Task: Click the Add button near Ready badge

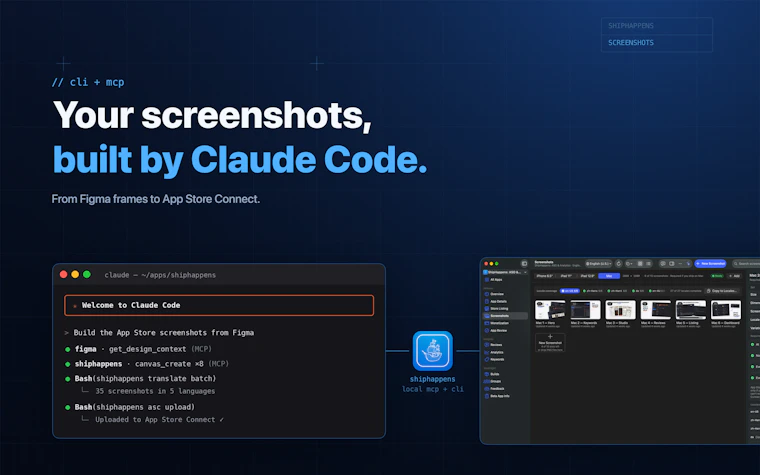Action: [735, 276]
